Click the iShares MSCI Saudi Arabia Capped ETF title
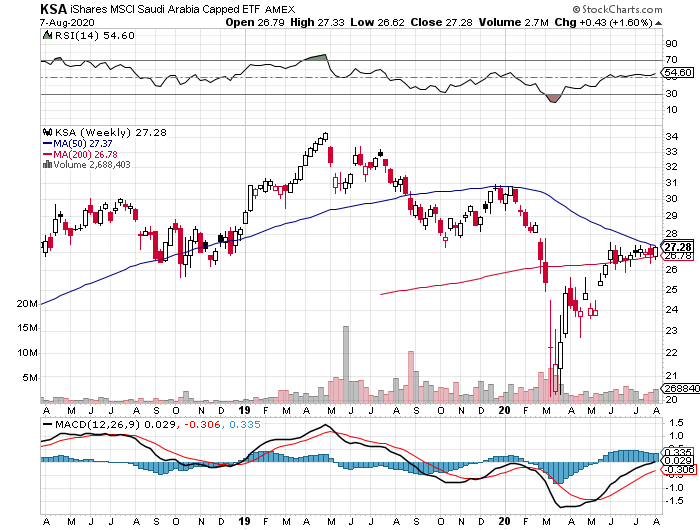This screenshot has height=530, width=700. click(165, 9)
